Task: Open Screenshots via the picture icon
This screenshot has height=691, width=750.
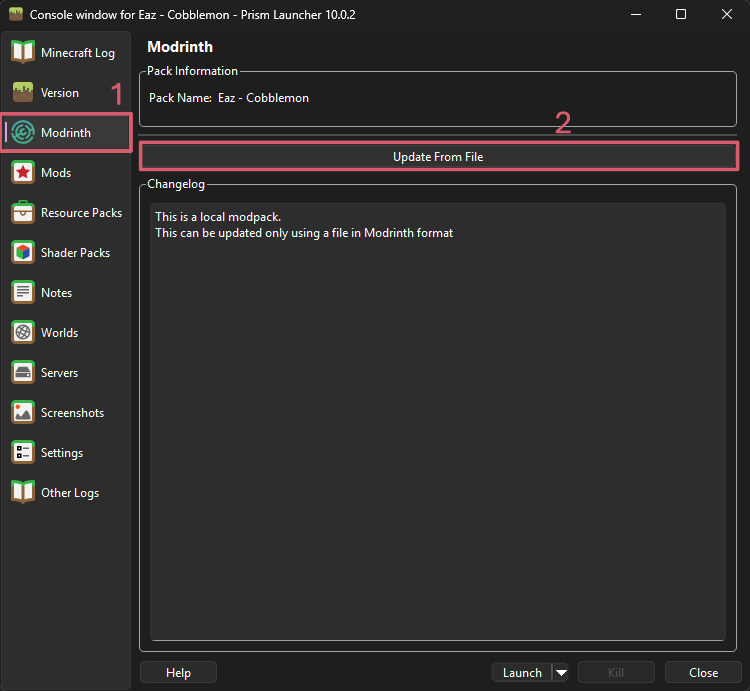Action: 22,413
